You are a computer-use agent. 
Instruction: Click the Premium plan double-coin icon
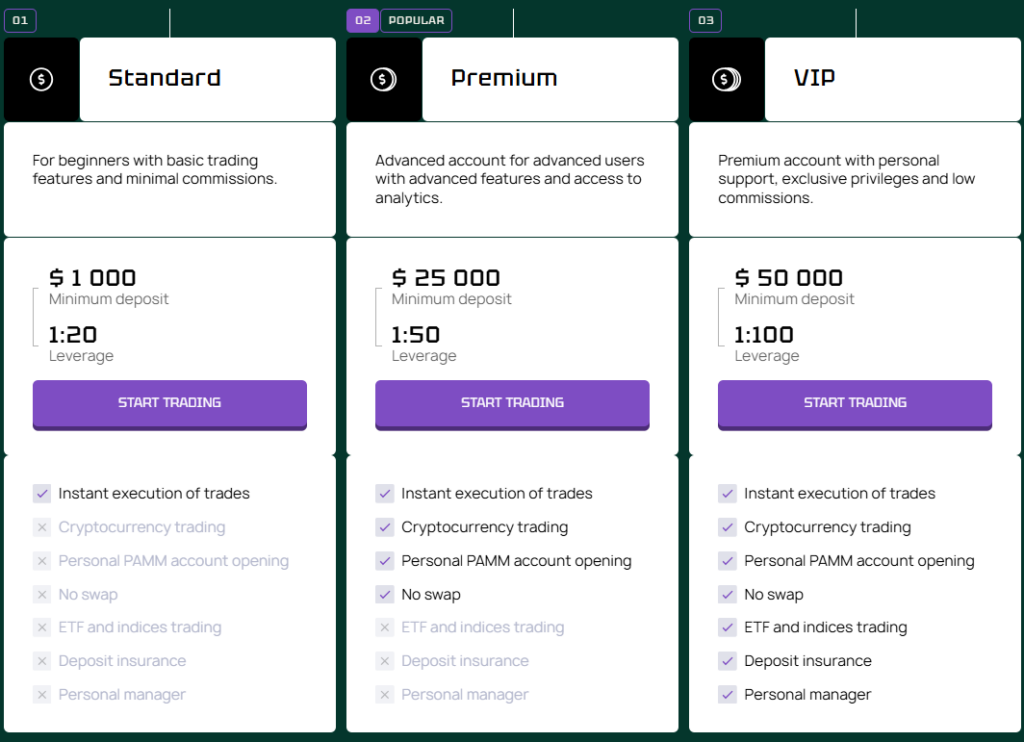pos(384,80)
